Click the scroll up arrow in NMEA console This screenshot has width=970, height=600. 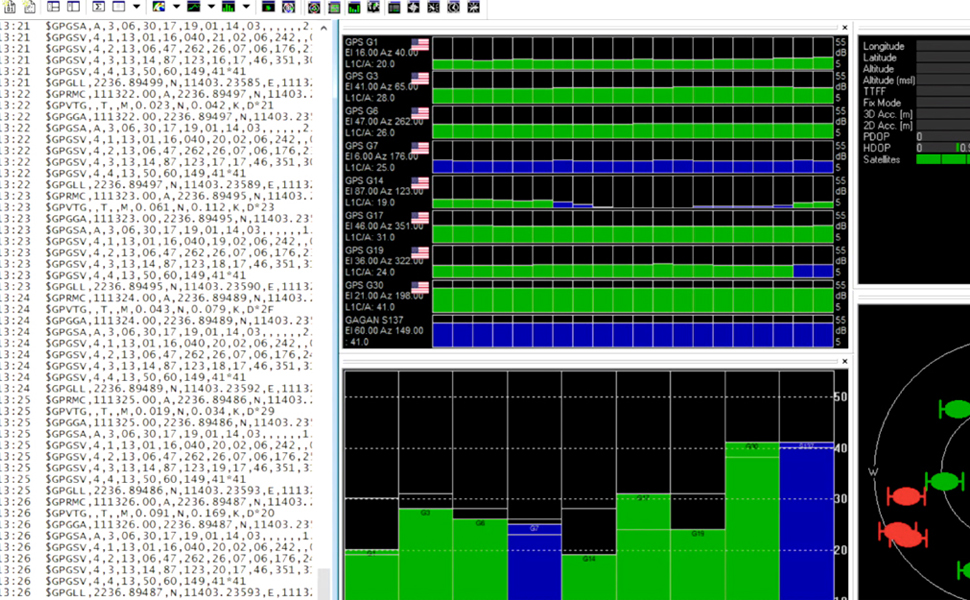[324, 28]
